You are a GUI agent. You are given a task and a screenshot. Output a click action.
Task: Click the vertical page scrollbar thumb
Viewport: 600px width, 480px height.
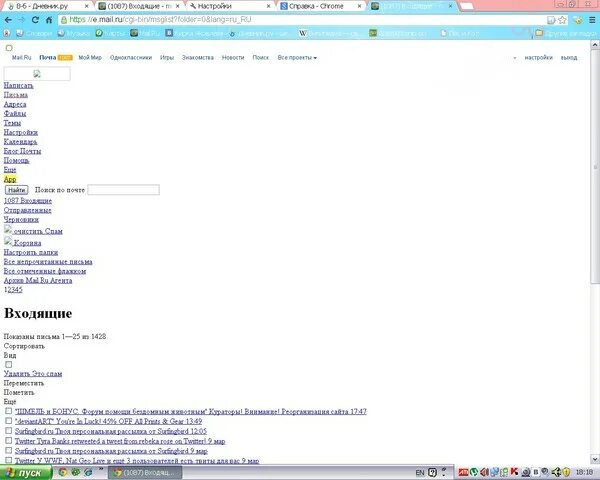pyautogui.click(x=595, y=167)
